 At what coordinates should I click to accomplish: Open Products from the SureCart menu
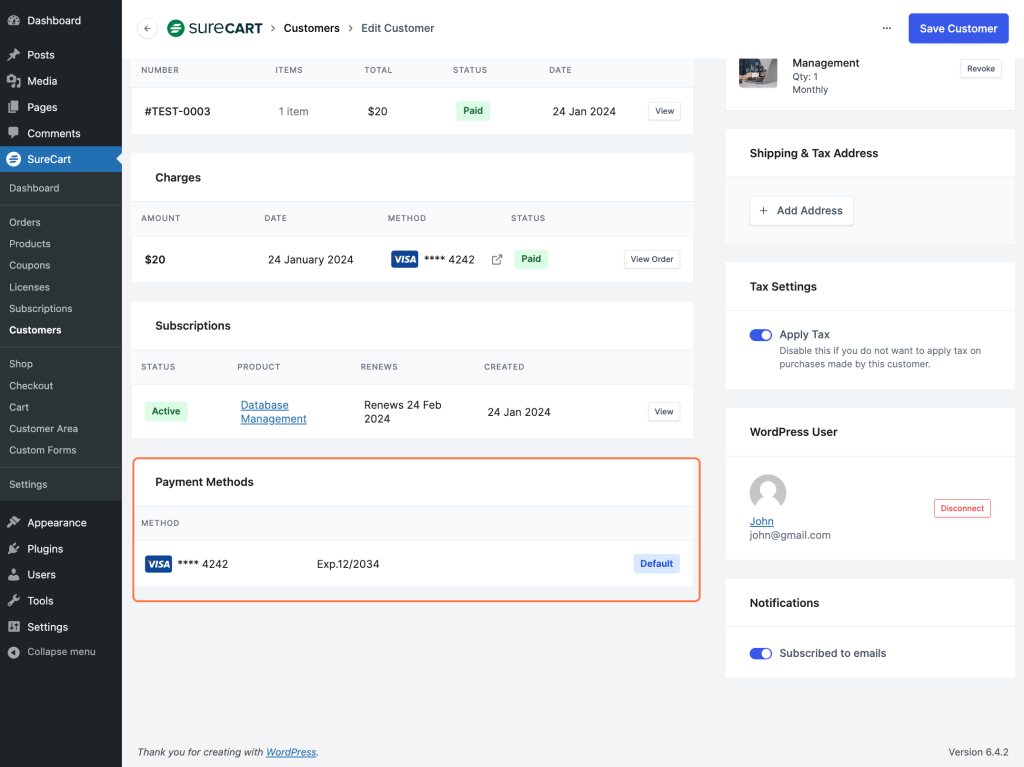(x=29, y=243)
